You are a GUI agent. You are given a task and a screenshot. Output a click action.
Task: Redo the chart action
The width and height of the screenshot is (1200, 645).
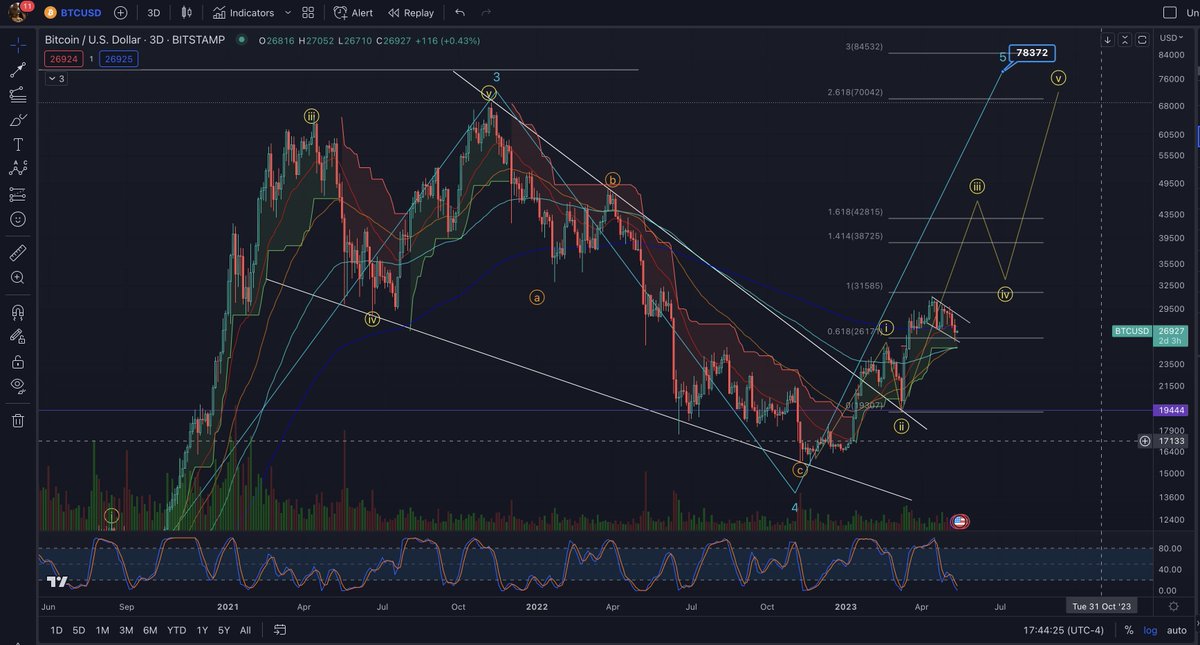point(486,13)
